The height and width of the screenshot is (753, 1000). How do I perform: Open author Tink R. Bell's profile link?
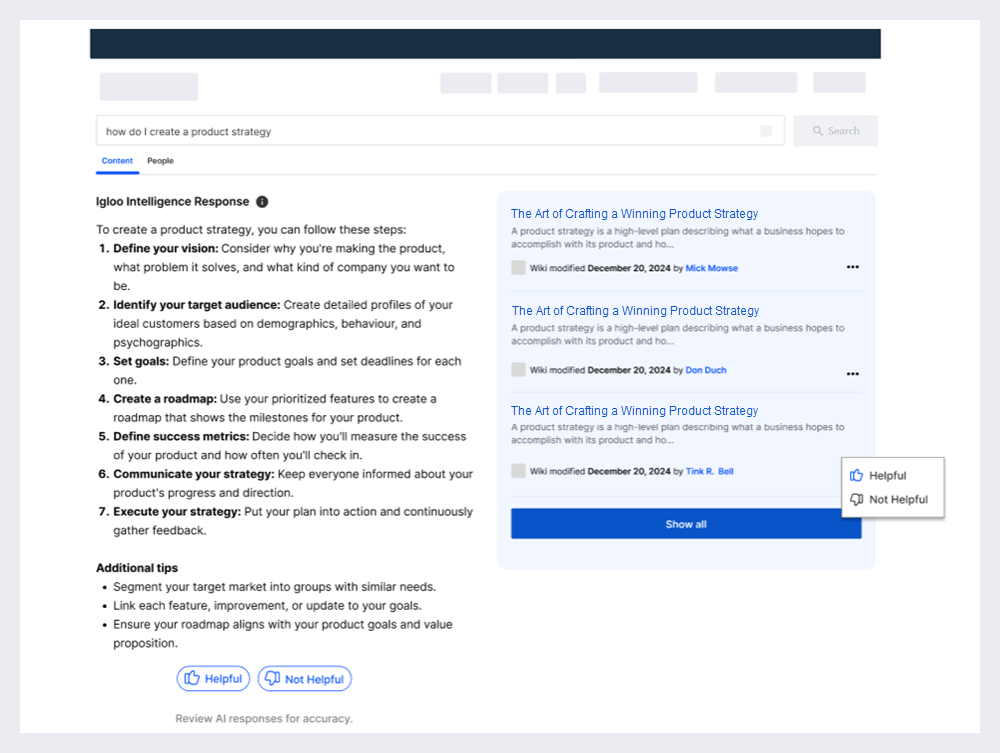click(x=709, y=472)
